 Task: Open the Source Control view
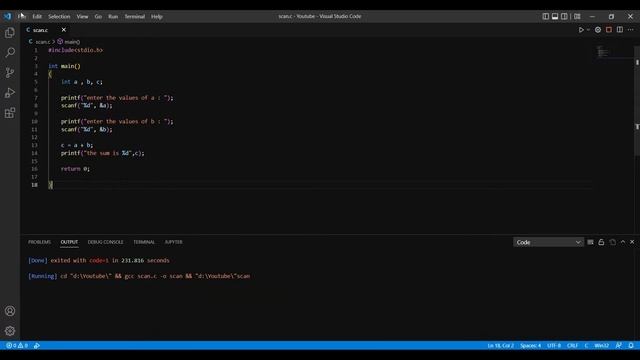[x=10, y=73]
